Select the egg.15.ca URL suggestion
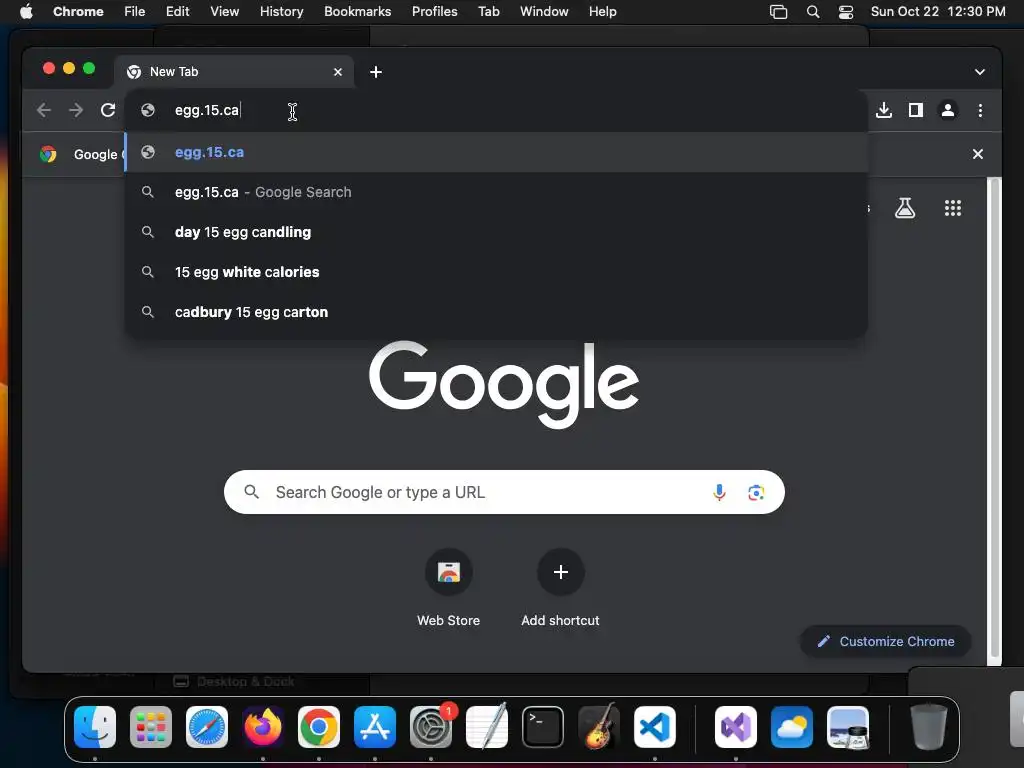This screenshot has height=768, width=1024. 496,152
